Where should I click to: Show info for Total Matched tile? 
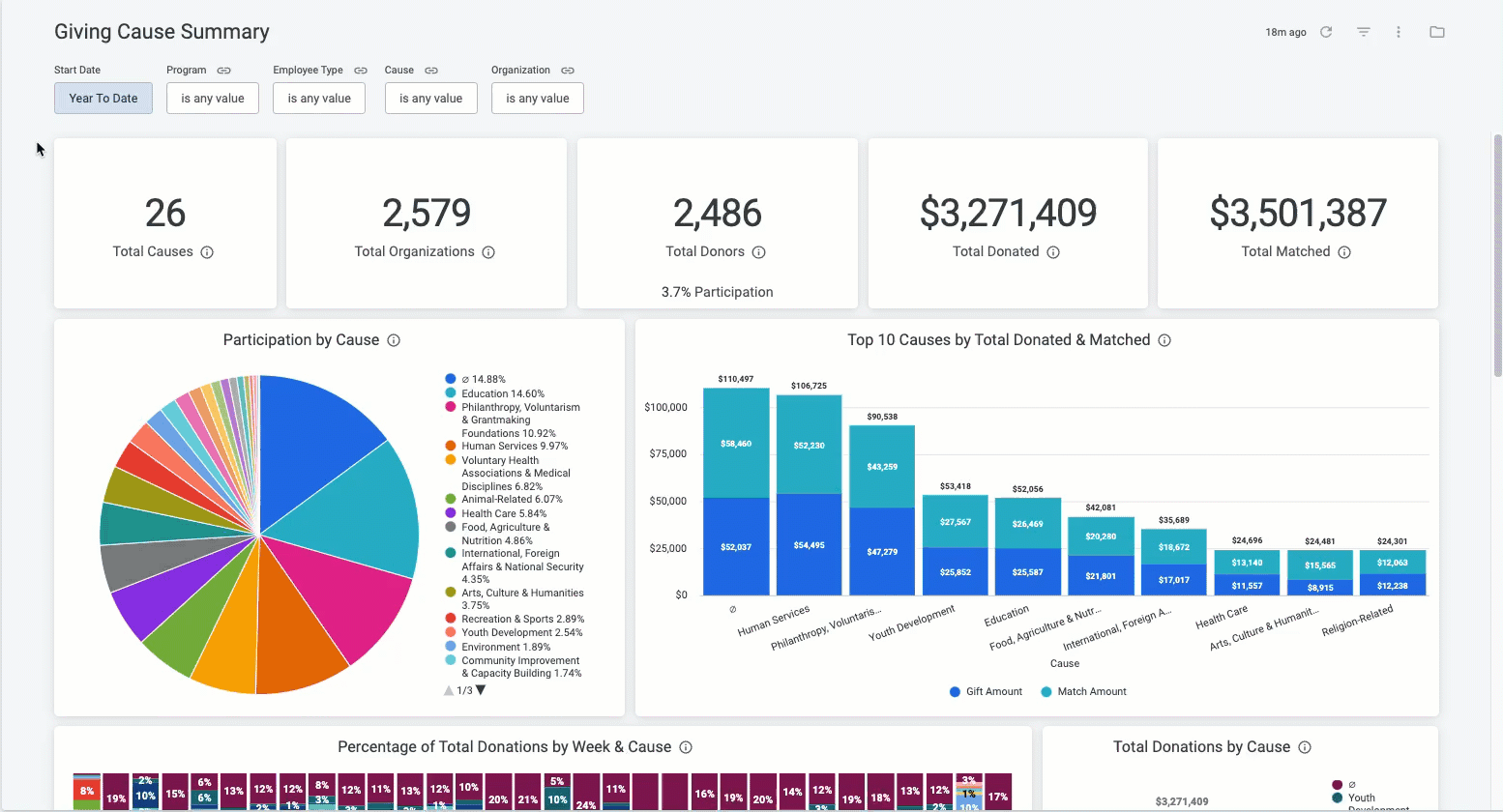[1344, 252]
